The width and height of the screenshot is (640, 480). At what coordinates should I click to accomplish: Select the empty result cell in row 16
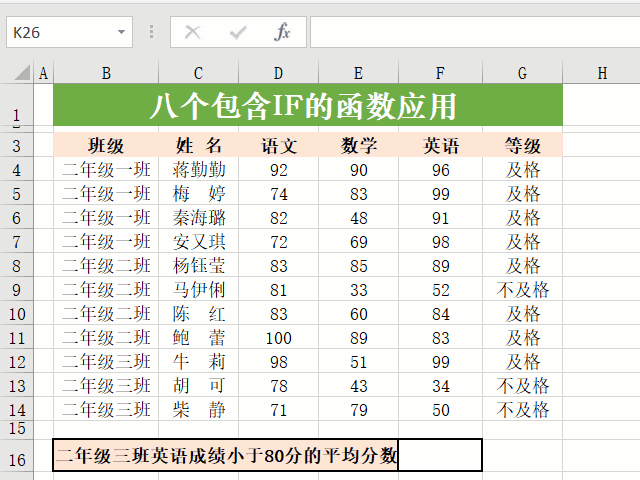pyautogui.click(x=440, y=455)
